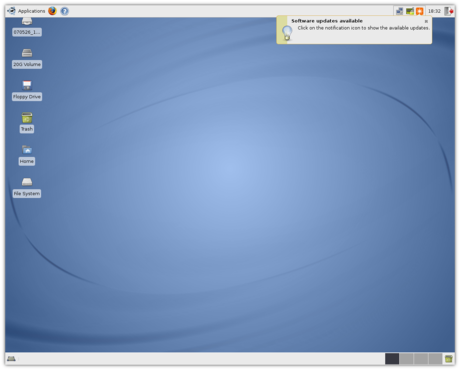This screenshot has height=370, width=460.
Task: Switch to the second workspace
Action: [406, 359]
